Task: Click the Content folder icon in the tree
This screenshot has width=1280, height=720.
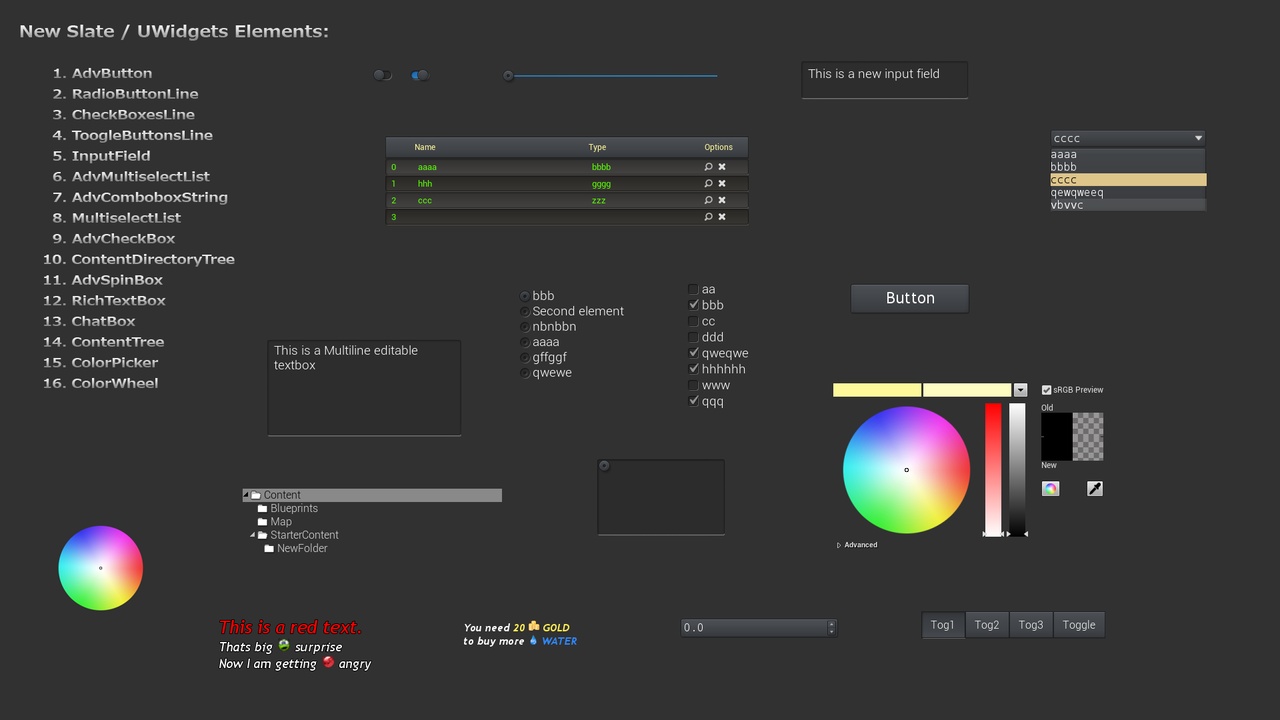Action: (256, 495)
